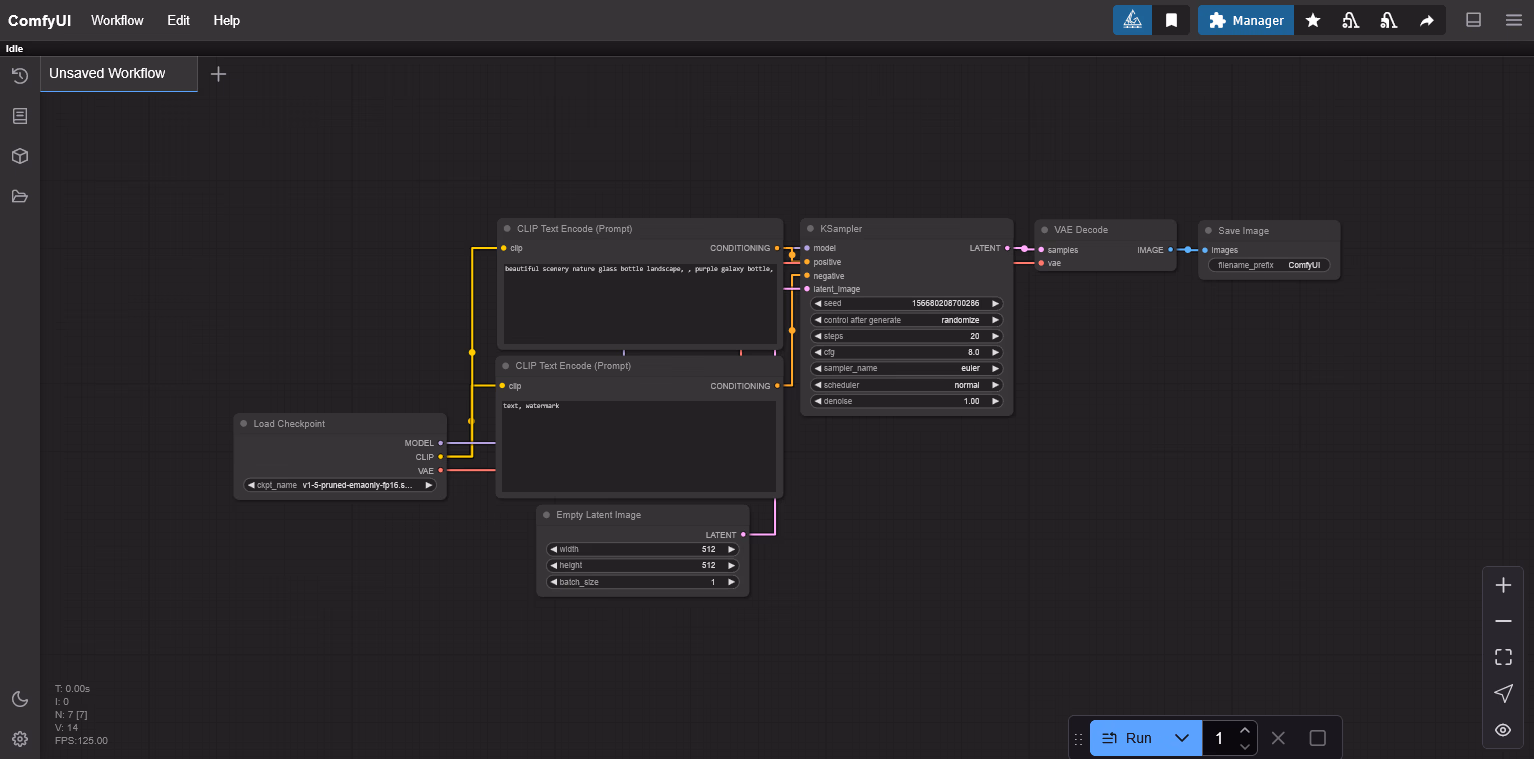Screen dimensions: 1534x759
Task: Click the filename_prefix field in Save Image
Action: click(x=1268, y=264)
